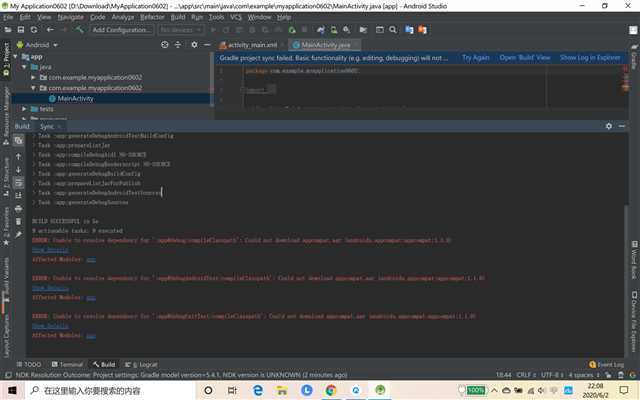
Task: Open Project panel gear settings
Action: pos(194,45)
